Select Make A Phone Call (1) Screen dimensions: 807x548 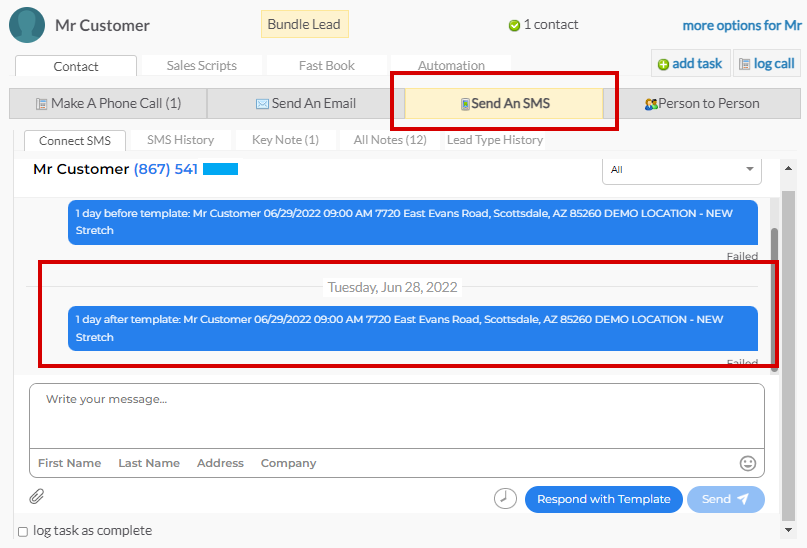click(108, 103)
